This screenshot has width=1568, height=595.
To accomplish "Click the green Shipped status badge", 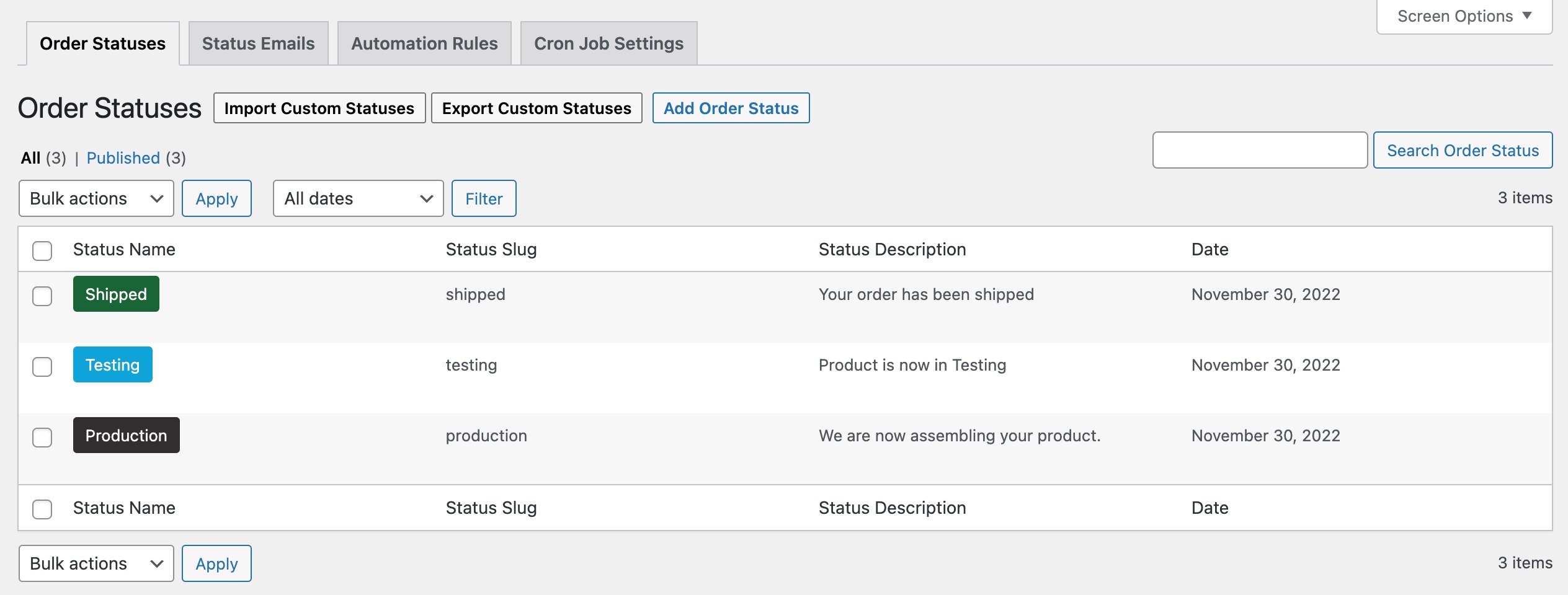I will point(115,294).
